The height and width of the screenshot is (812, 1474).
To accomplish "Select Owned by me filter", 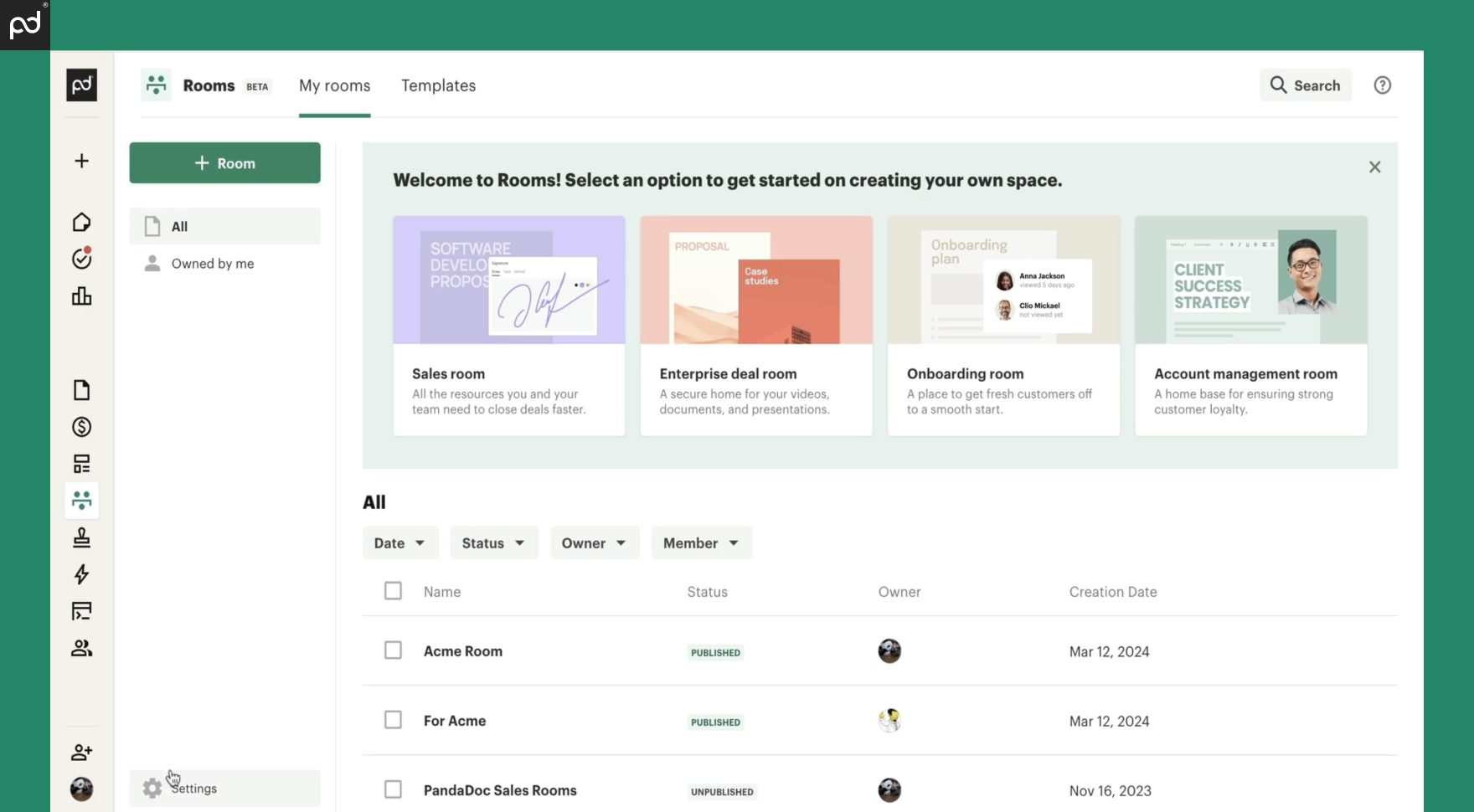I will tap(224, 264).
